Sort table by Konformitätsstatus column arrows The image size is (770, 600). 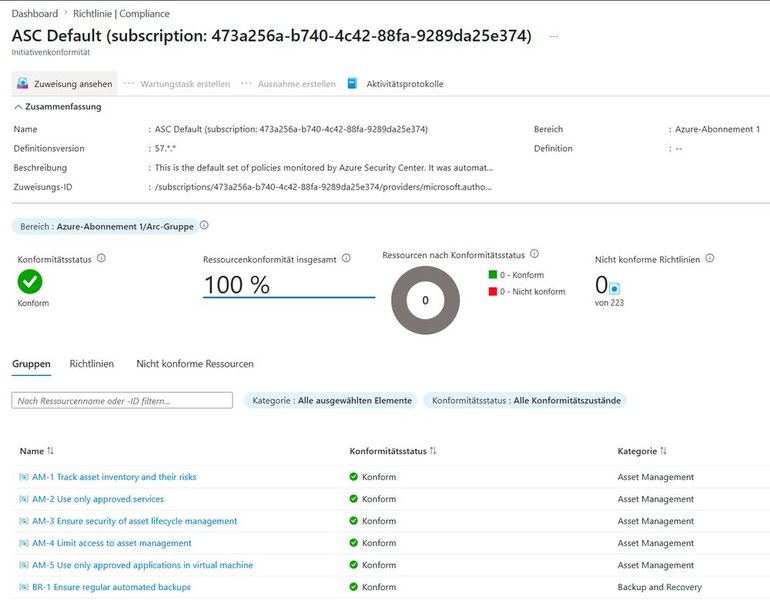(x=433, y=451)
